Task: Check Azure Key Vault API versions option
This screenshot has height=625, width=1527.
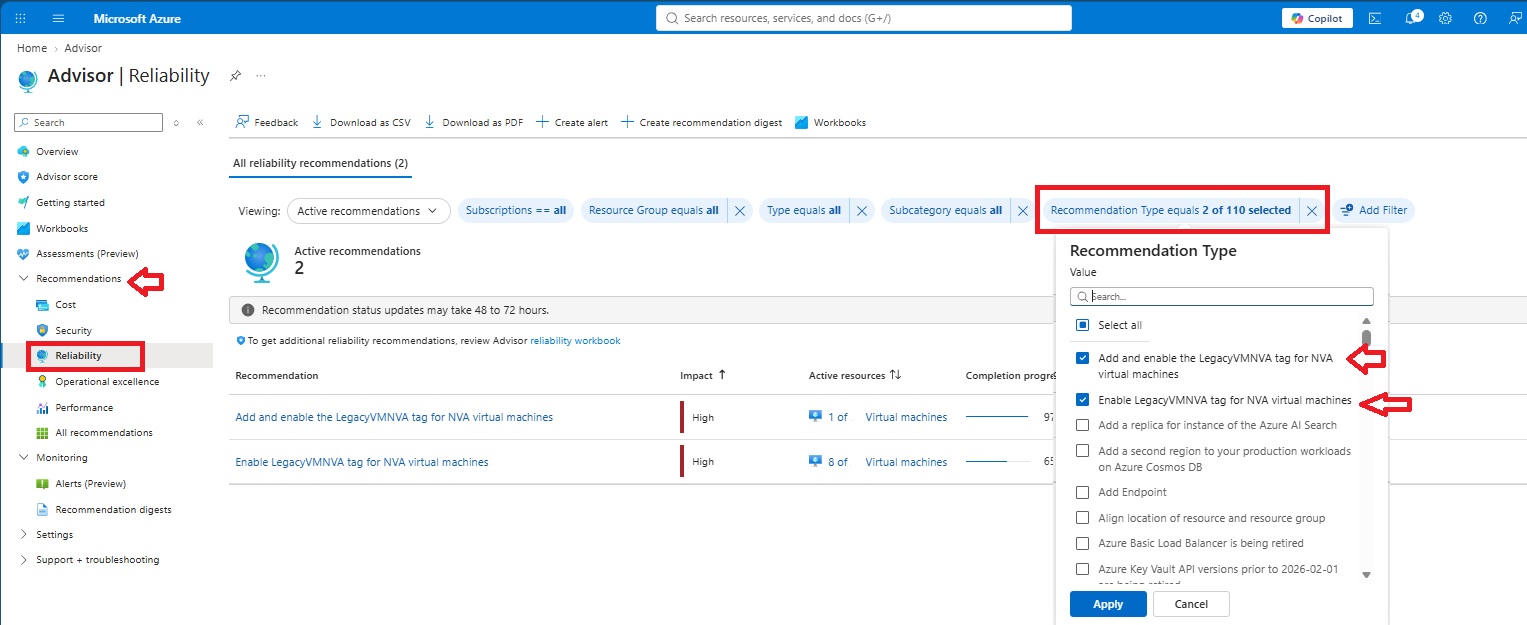Action: (x=1082, y=570)
